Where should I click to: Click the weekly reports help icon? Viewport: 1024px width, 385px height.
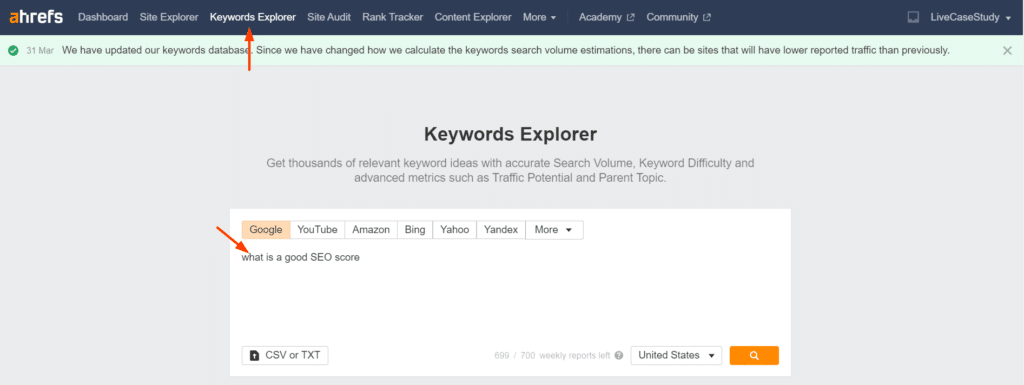[x=618, y=356]
